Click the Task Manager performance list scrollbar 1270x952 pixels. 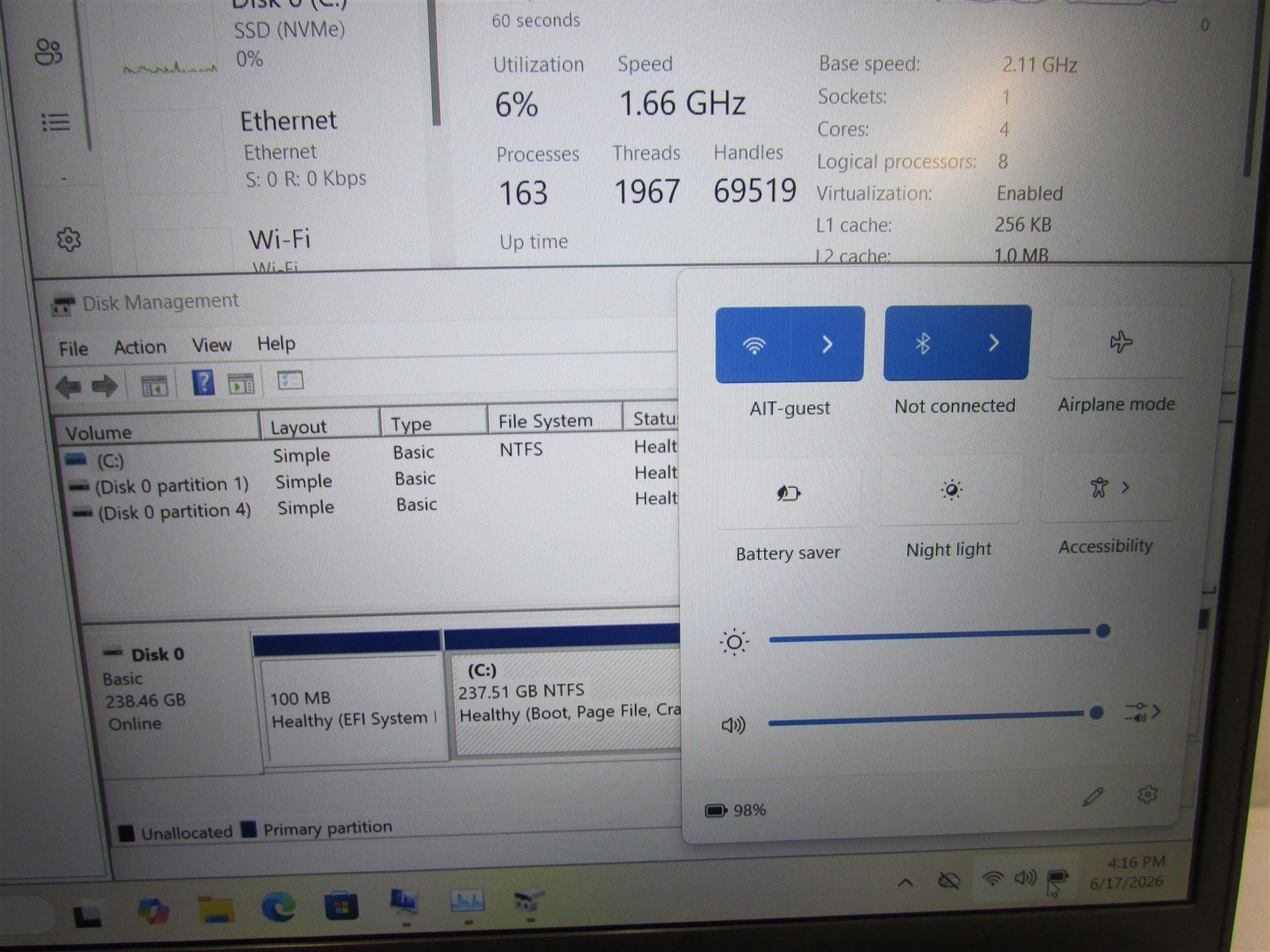437,63
